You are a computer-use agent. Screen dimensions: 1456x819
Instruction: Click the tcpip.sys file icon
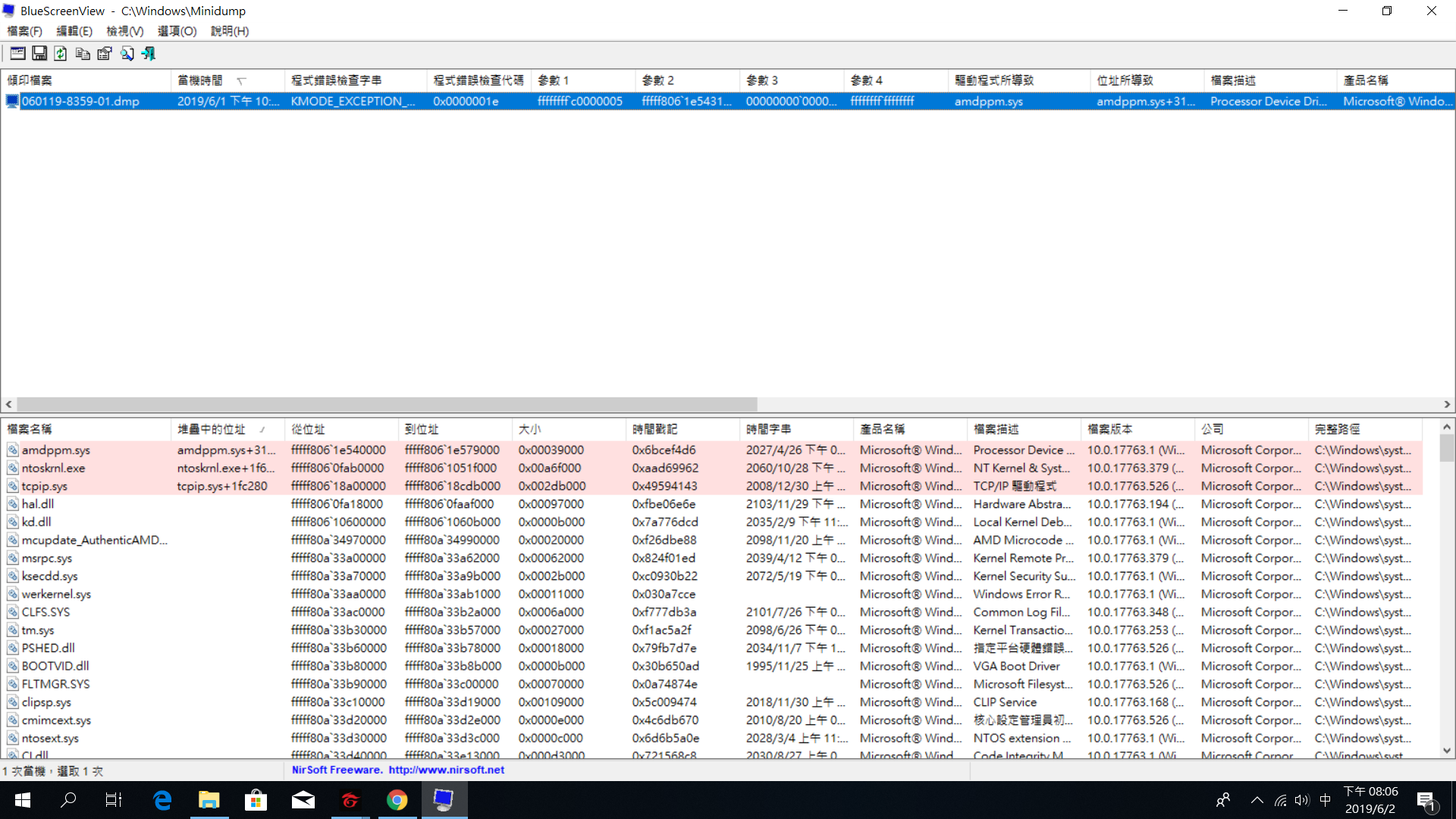(13, 486)
